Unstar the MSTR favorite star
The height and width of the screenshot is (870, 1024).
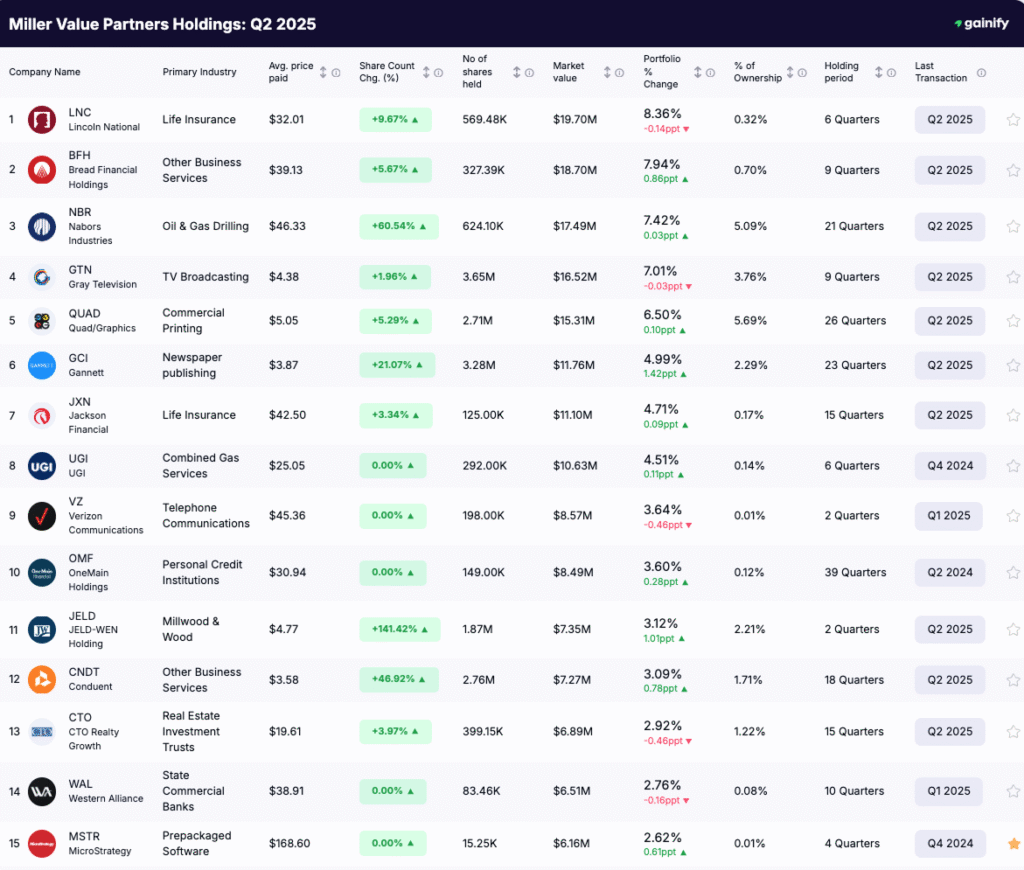(x=1014, y=843)
